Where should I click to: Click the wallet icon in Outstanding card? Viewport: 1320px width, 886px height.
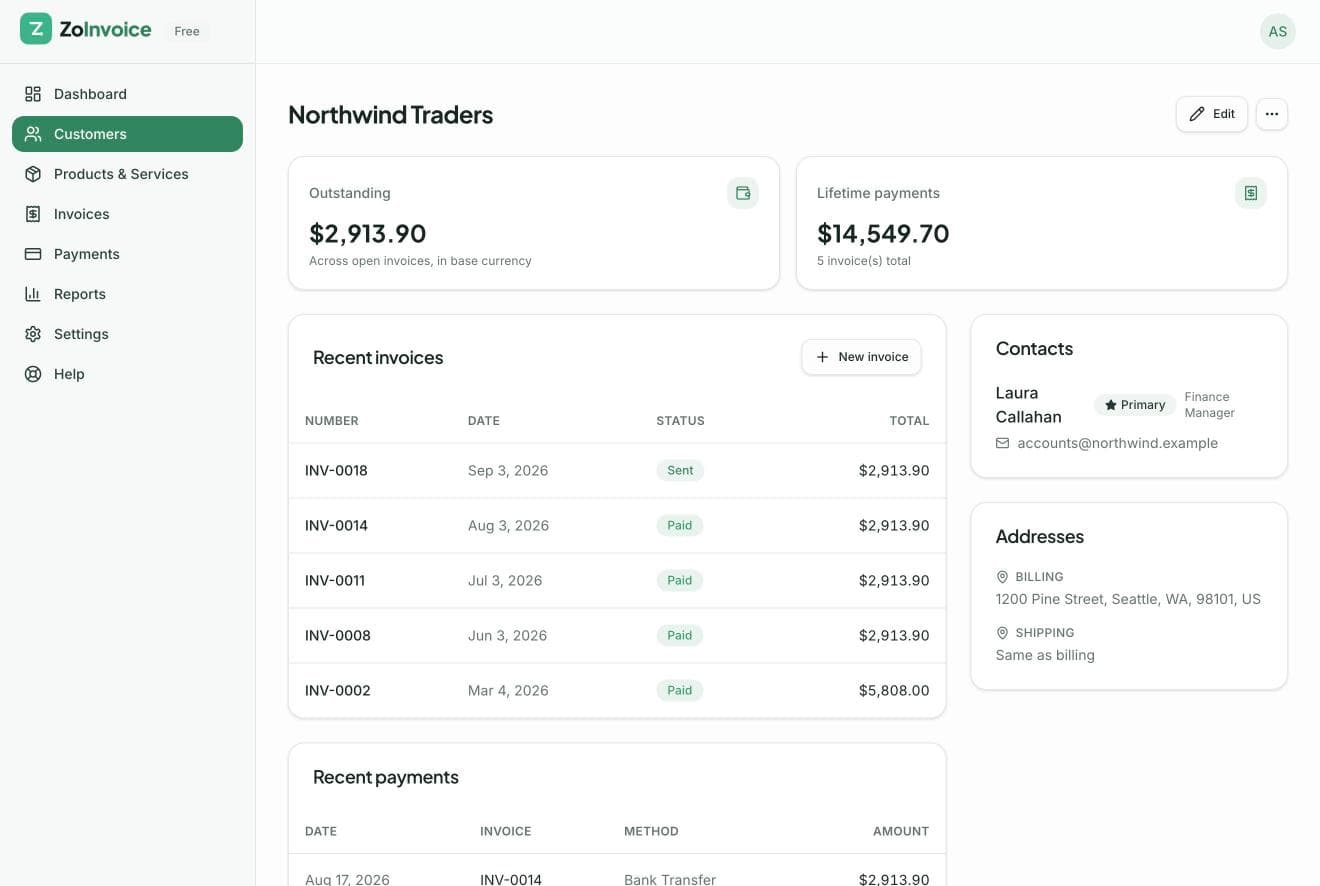(743, 193)
